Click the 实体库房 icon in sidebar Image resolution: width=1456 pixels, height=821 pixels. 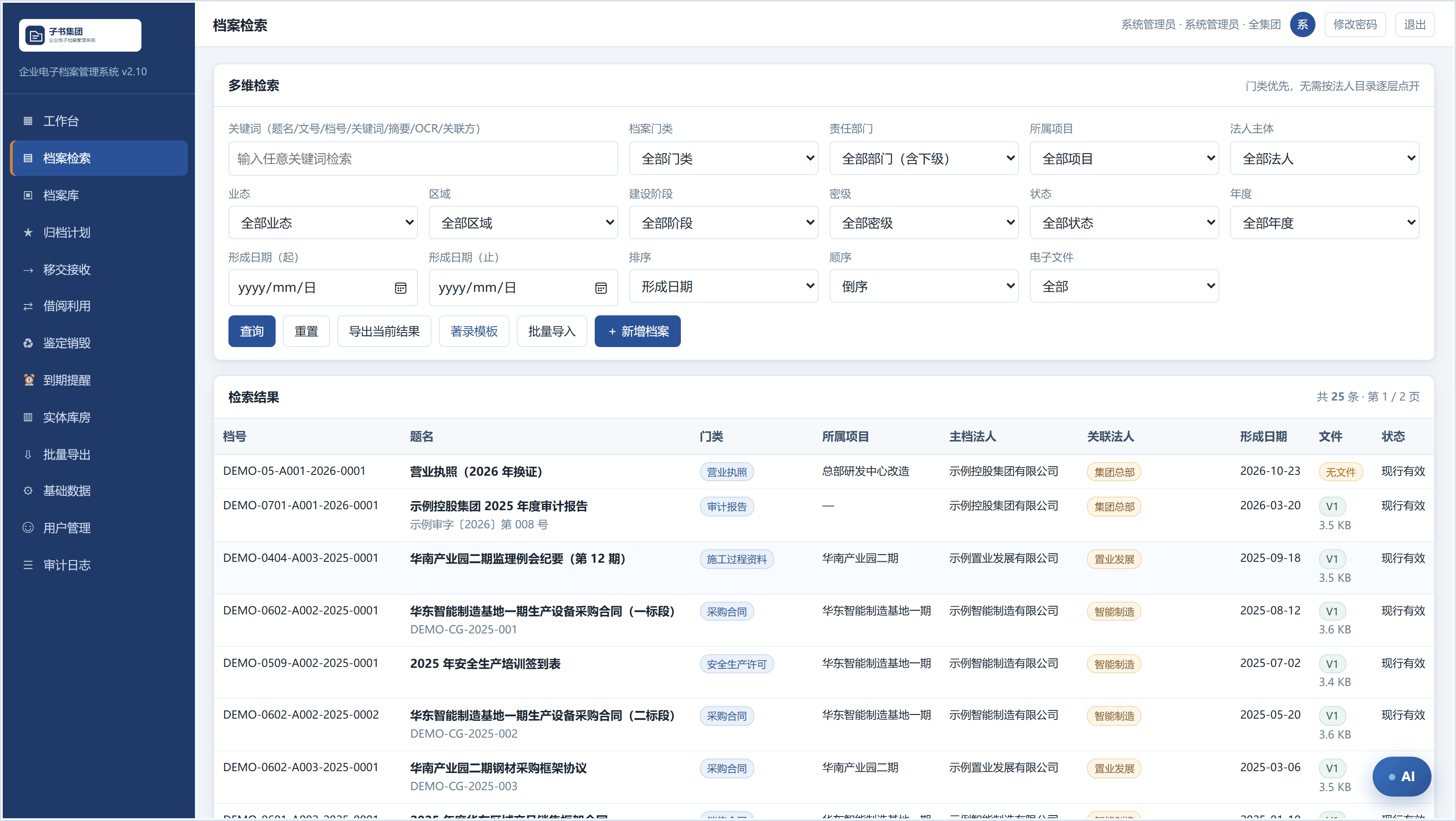(28, 418)
